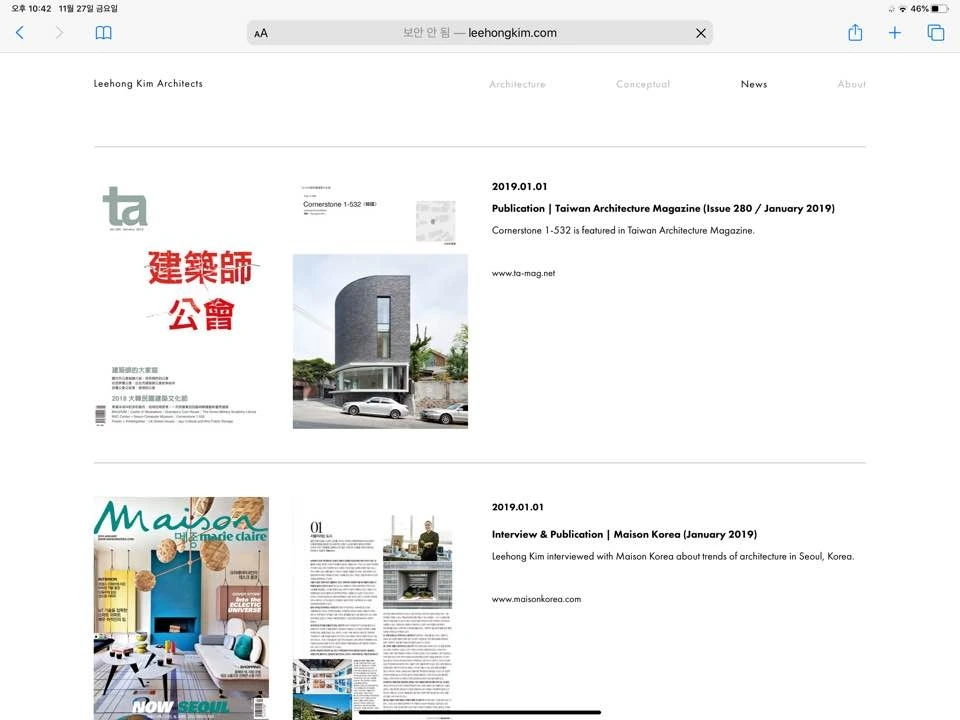Visit the www.ta-mag.net link
Screen dimensions: 960x720
(x=523, y=273)
